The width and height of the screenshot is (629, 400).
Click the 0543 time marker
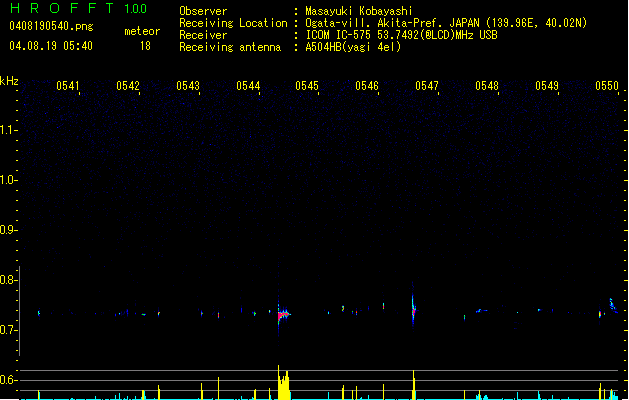(x=188, y=86)
